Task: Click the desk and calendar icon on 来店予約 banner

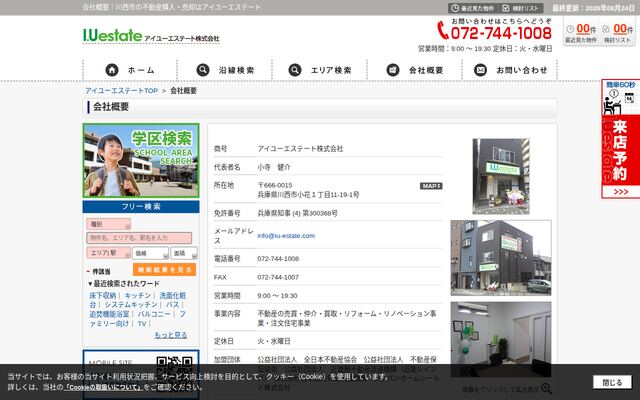Action: click(620, 102)
